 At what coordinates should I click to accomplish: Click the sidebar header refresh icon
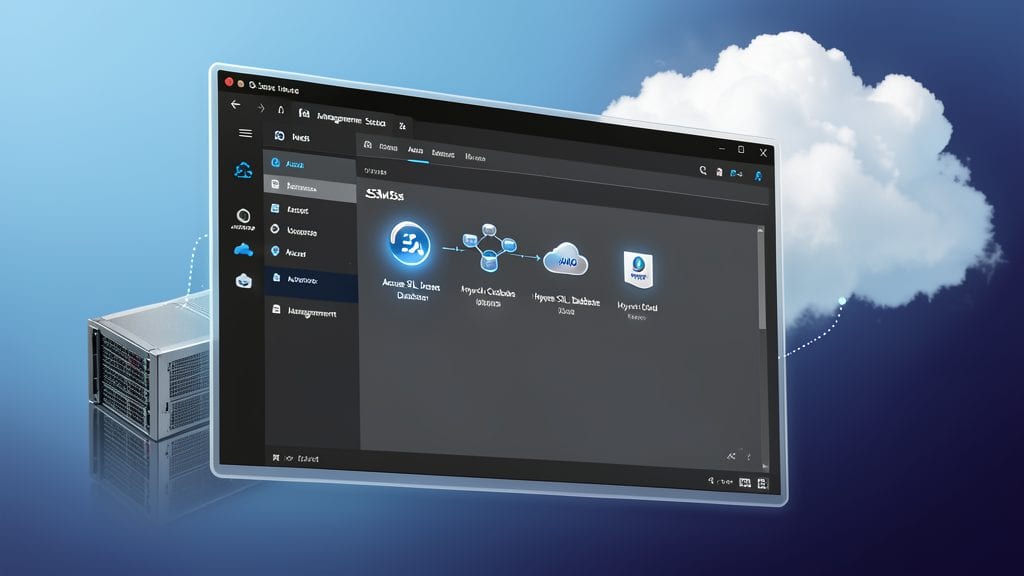[280, 136]
